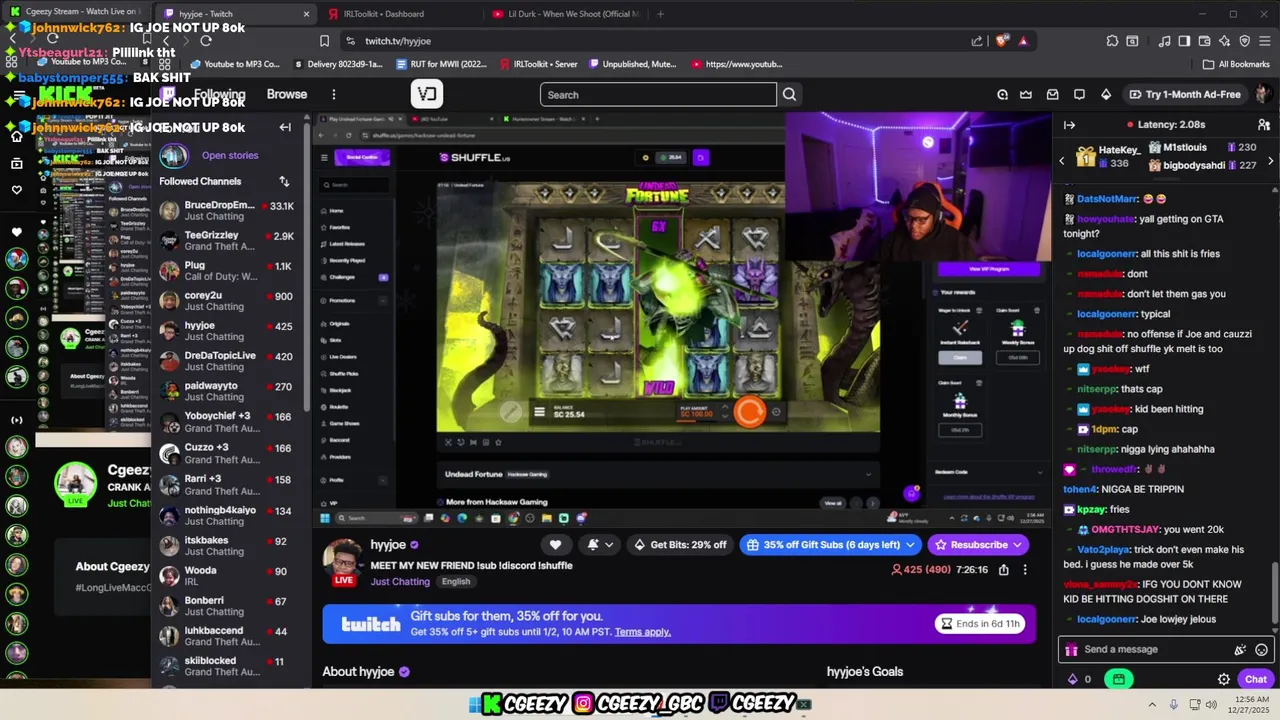The image size is (1280, 720).
Task: Click the gift icon in message box
Action: pos(1071,649)
